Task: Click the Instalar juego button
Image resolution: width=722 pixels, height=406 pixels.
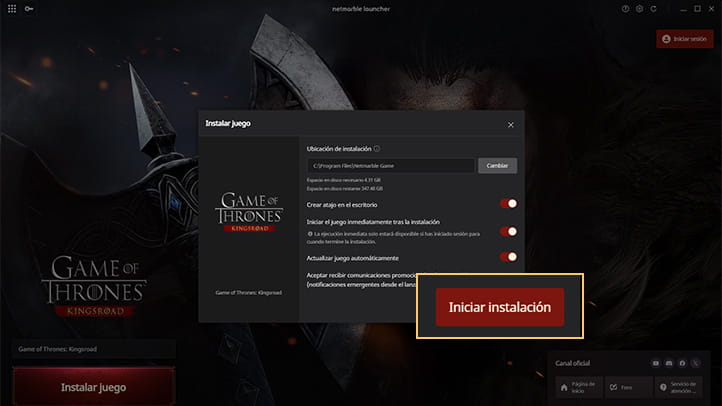Action: (94, 387)
